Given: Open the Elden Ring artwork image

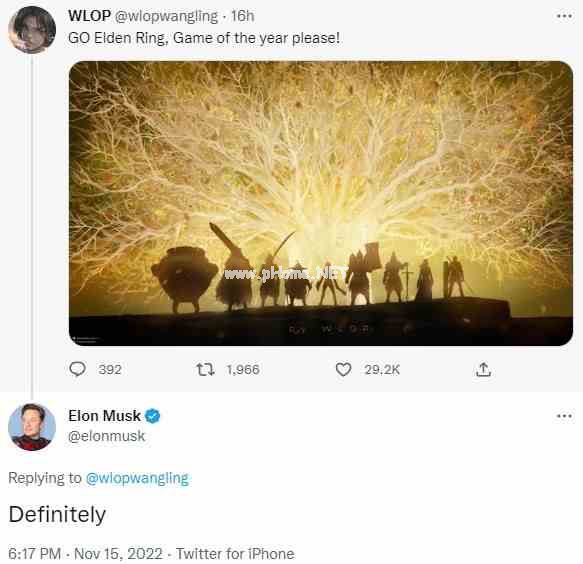Looking at the screenshot, I should click(321, 203).
